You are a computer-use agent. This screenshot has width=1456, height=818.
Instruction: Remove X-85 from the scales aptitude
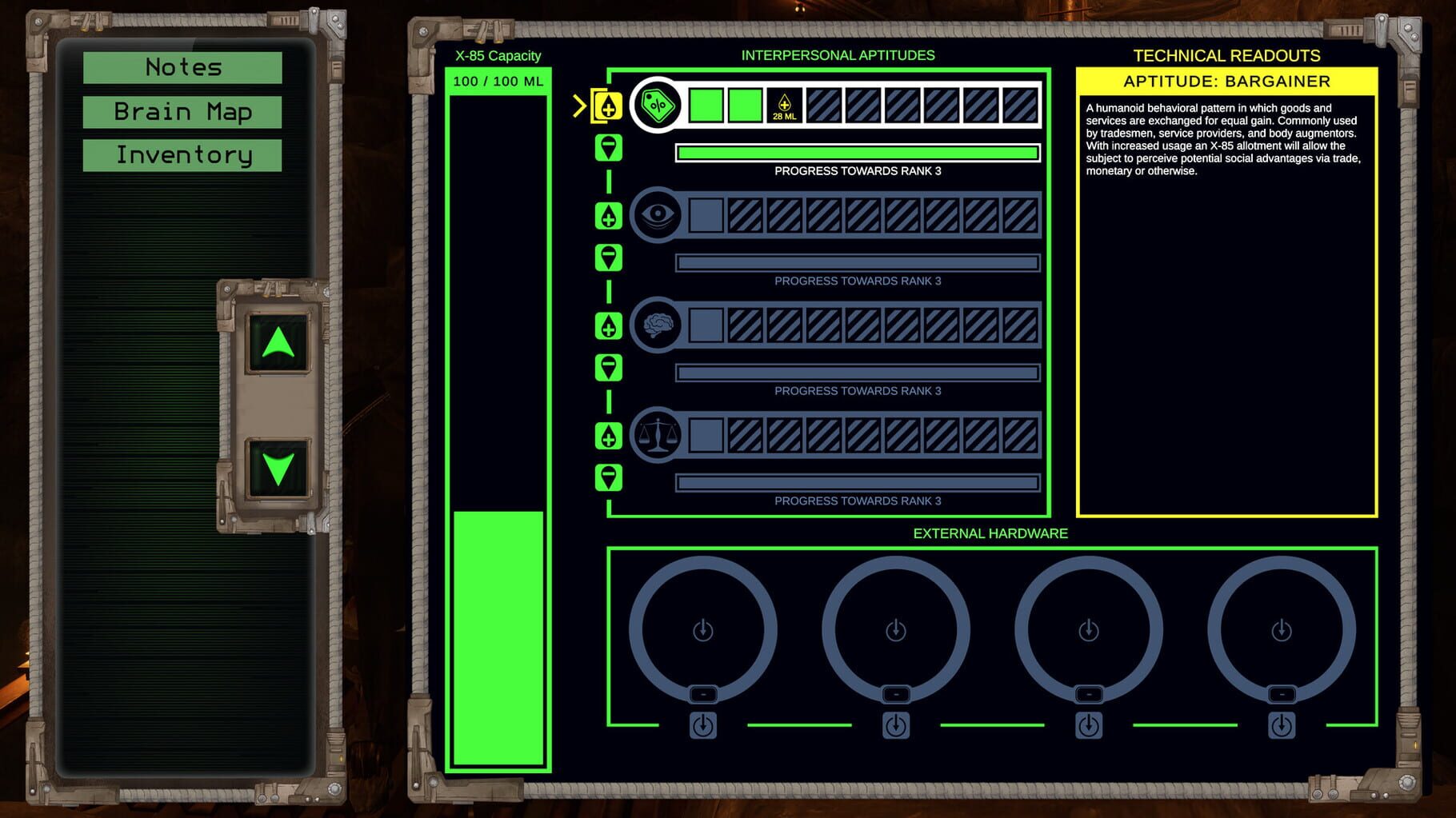pos(609,477)
